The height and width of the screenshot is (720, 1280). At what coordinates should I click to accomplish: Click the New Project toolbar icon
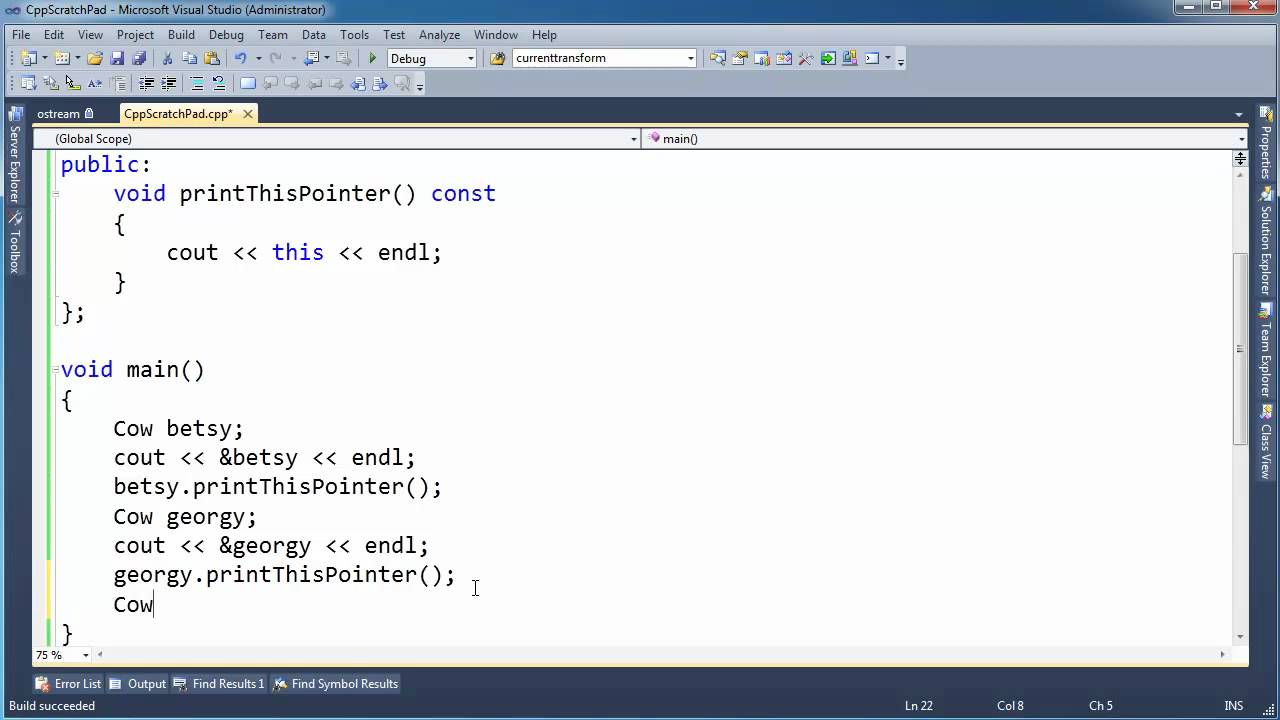click(28, 58)
